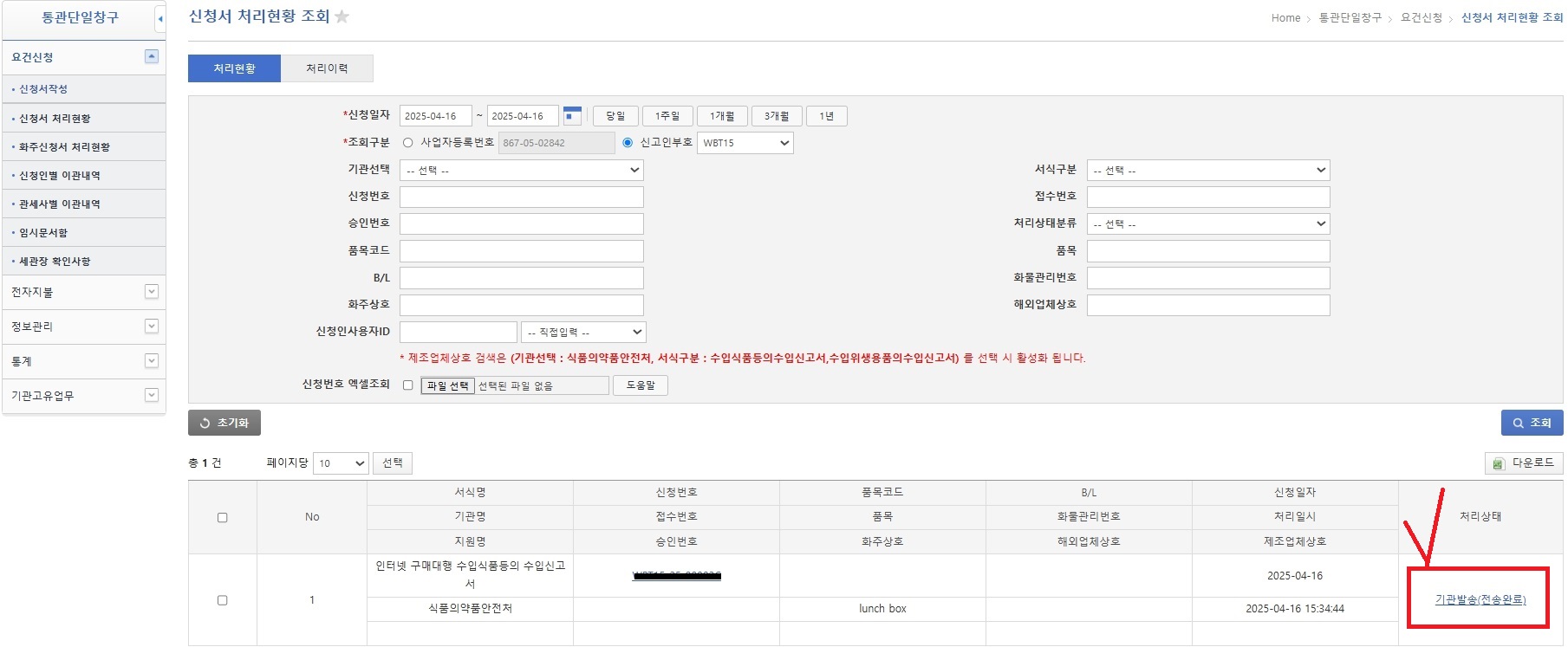
Task: Set date range with 1개월 button
Action: tap(722, 116)
